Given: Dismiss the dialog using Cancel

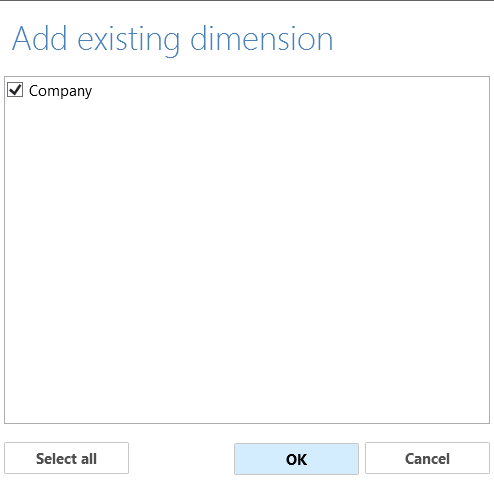Looking at the screenshot, I should coord(427,458).
